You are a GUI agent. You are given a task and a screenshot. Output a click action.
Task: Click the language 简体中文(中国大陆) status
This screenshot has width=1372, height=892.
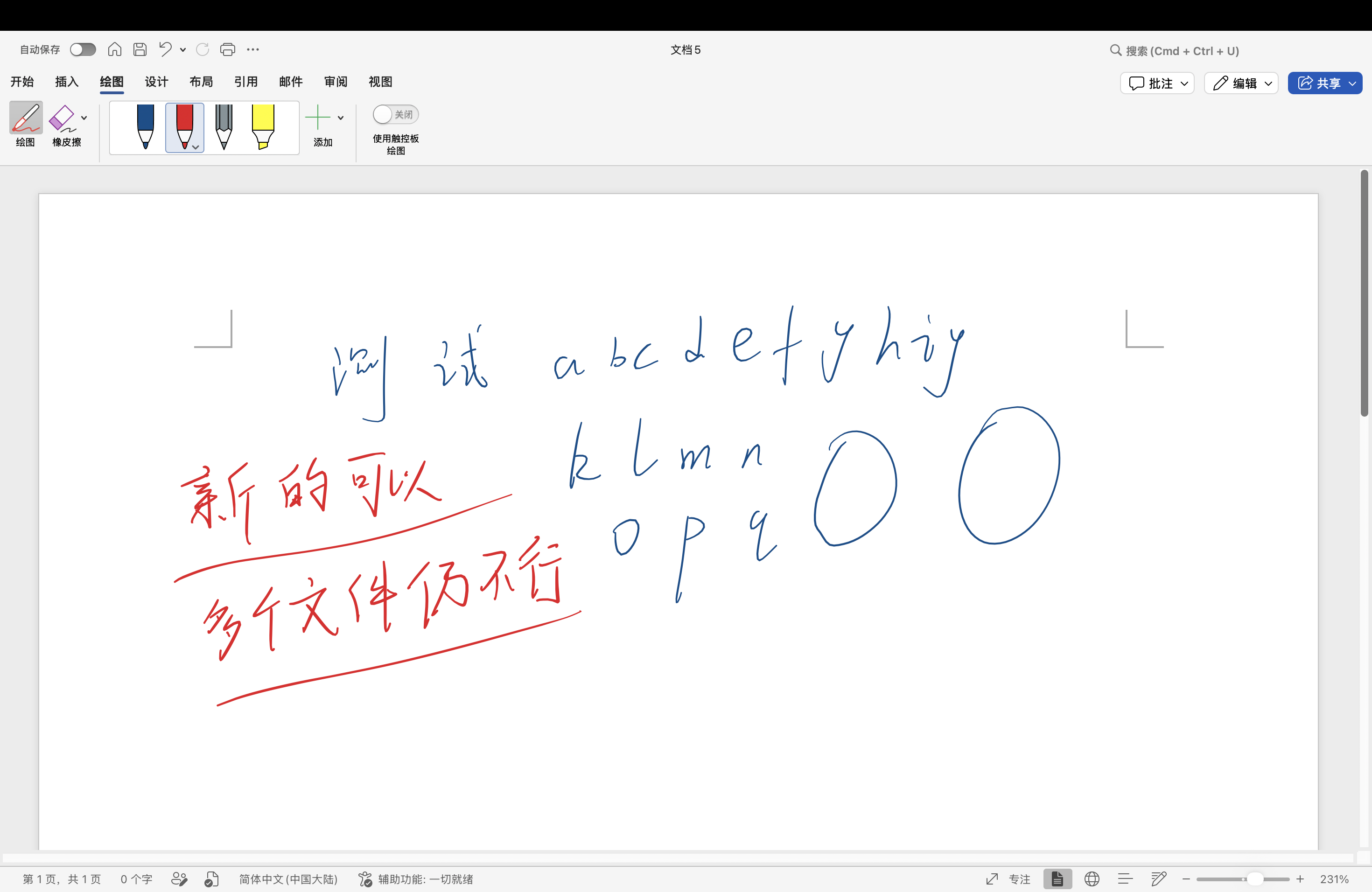pos(288,879)
